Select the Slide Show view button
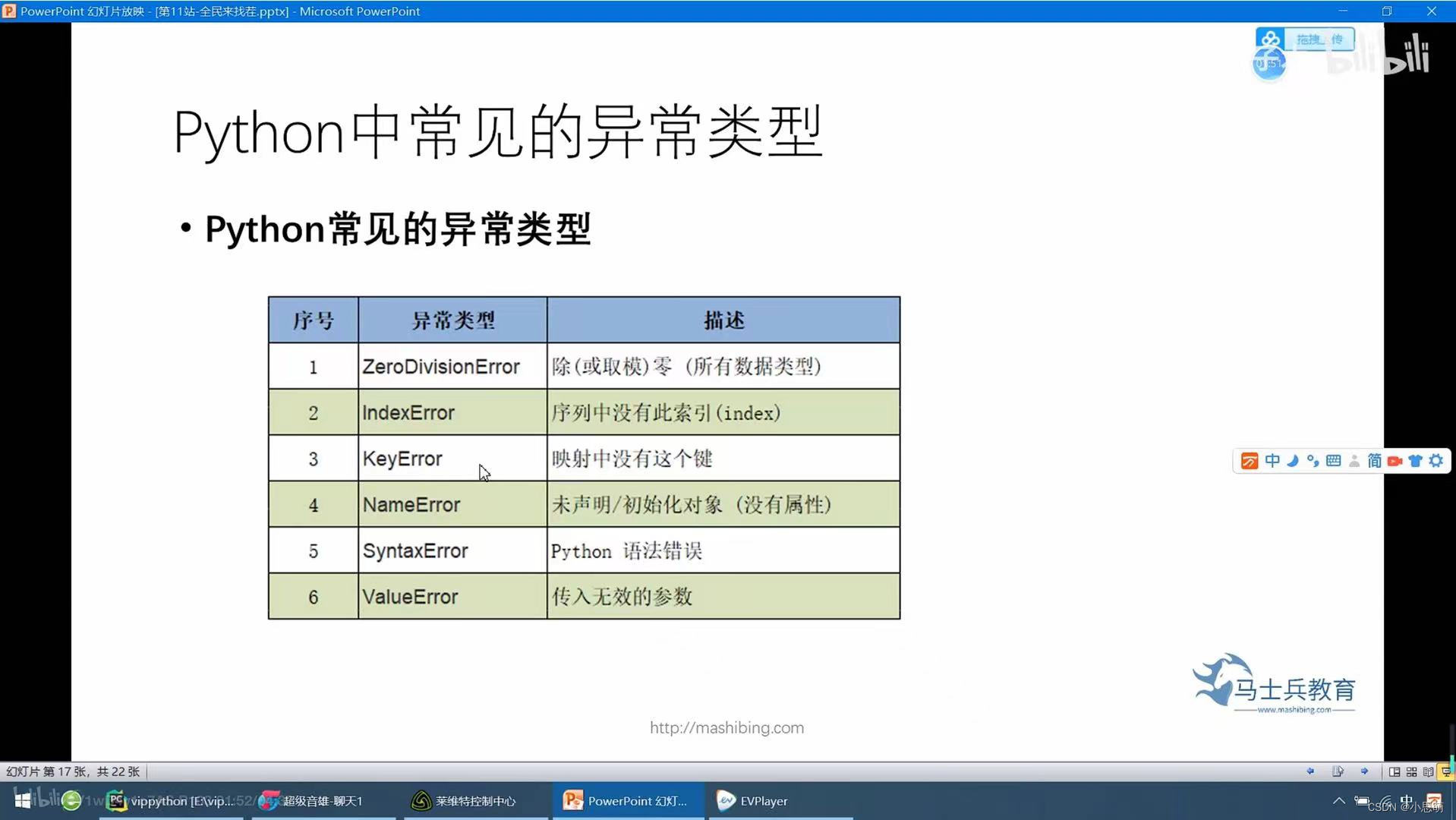This screenshot has height=820, width=1456. coord(1445,771)
